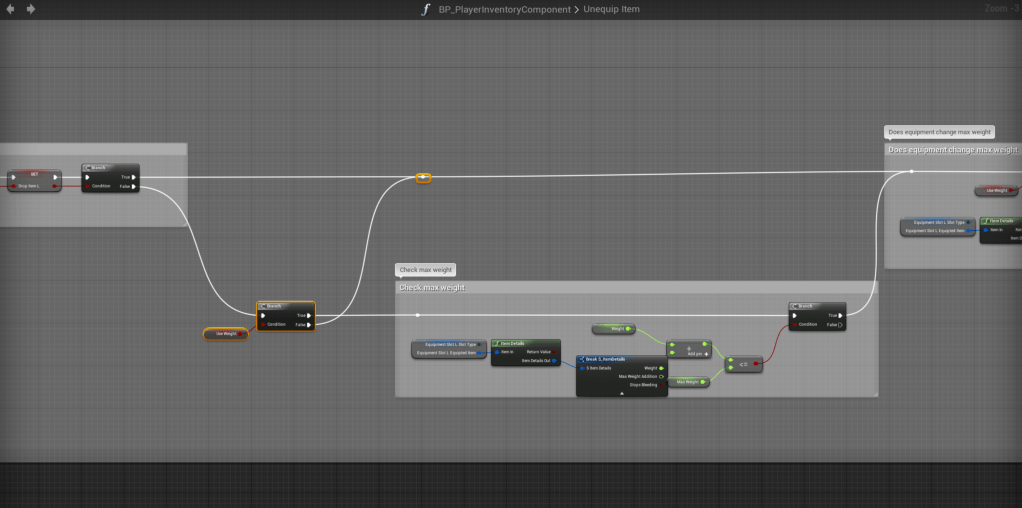Image resolution: width=1022 pixels, height=508 pixels.
Task: Select the orange-highlighted reroute node
Action: (x=423, y=178)
